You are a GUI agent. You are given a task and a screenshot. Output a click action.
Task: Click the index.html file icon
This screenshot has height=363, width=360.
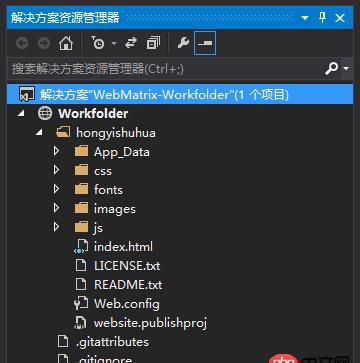pos(81,247)
